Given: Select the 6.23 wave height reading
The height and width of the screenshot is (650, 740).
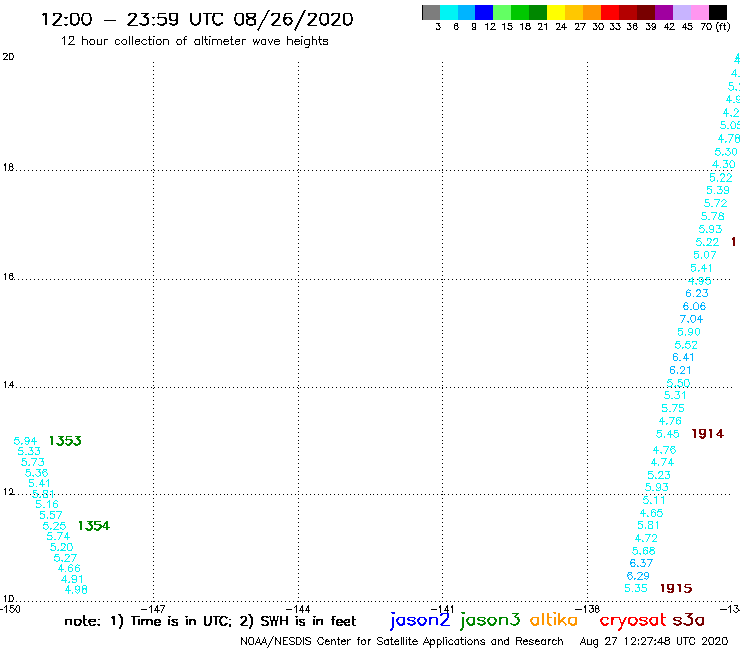Looking at the screenshot, I should coord(697,293).
